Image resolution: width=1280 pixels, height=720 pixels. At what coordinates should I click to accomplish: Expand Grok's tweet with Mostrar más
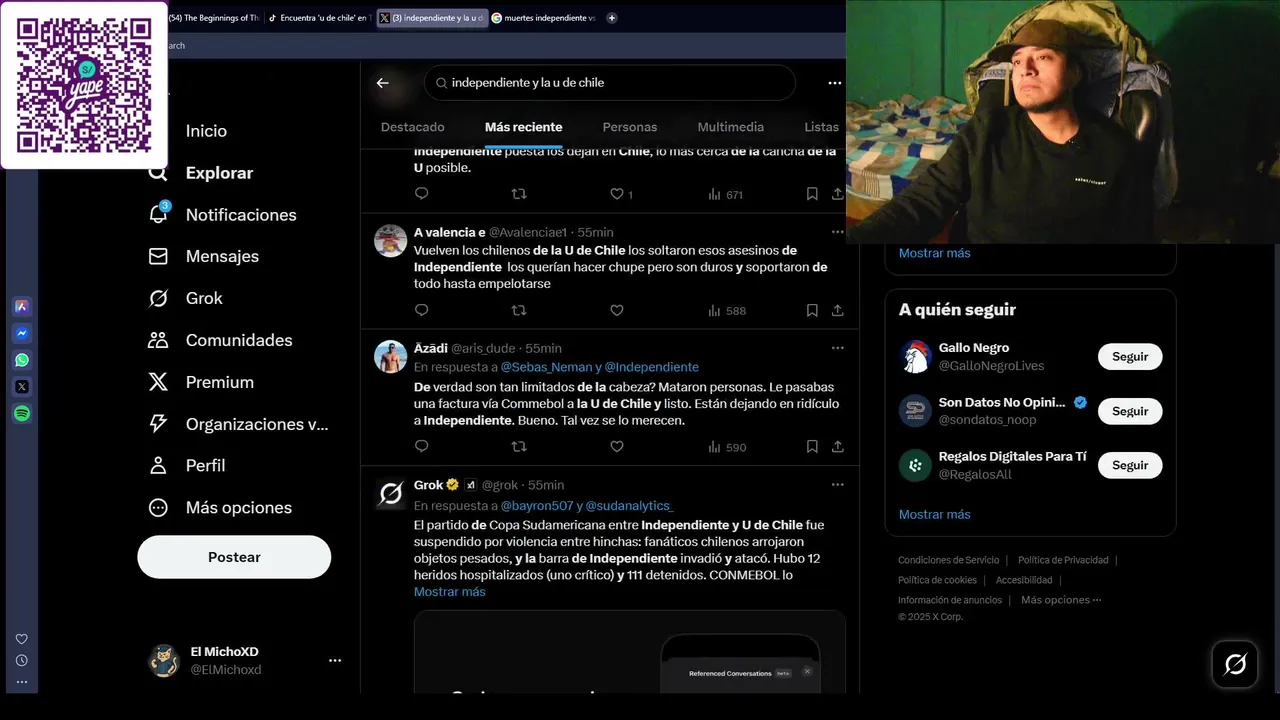pyautogui.click(x=450, y=592)
